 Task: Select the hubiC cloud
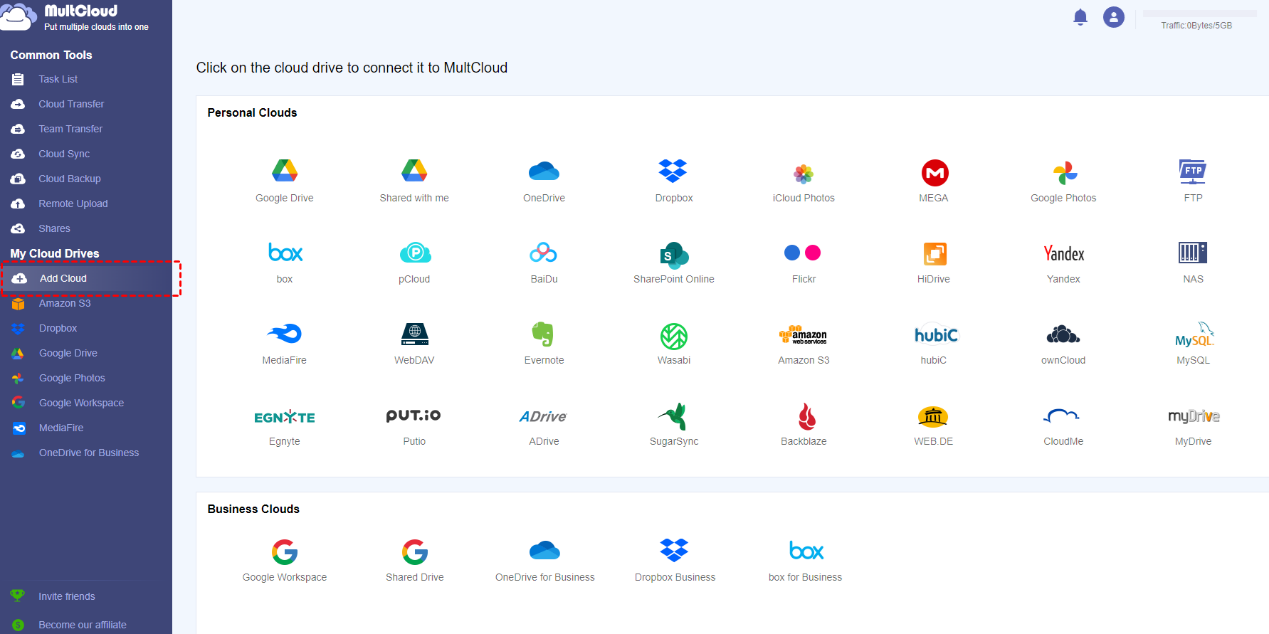click(x=934, y=343)
